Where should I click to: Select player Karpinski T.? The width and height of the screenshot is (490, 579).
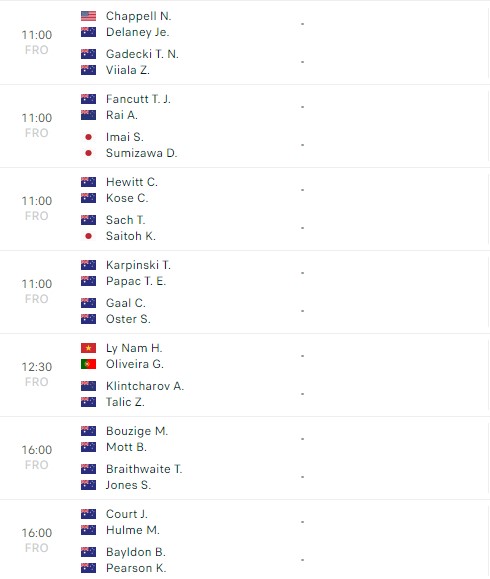click(138, 265)
